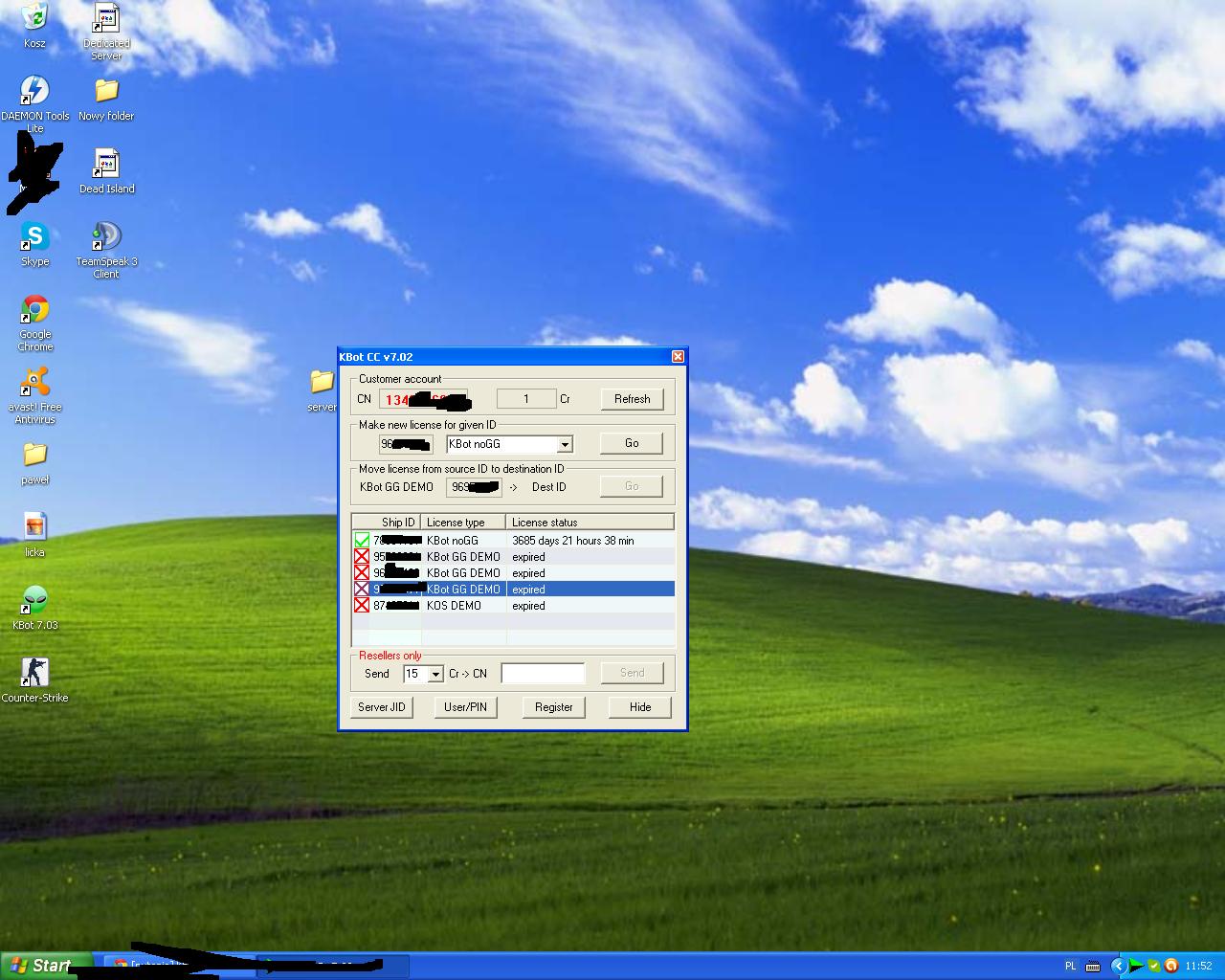Screen dimensions: 1225x980
Task: Show hidden tray icons arrow
Action: (x=1118, y=966)
